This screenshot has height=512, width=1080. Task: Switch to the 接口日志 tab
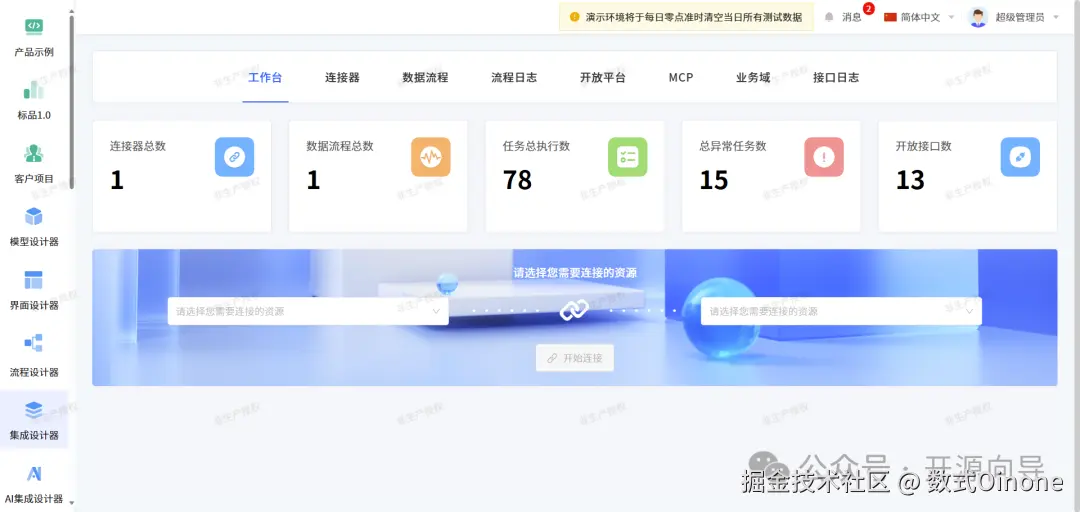click(835, 78)
